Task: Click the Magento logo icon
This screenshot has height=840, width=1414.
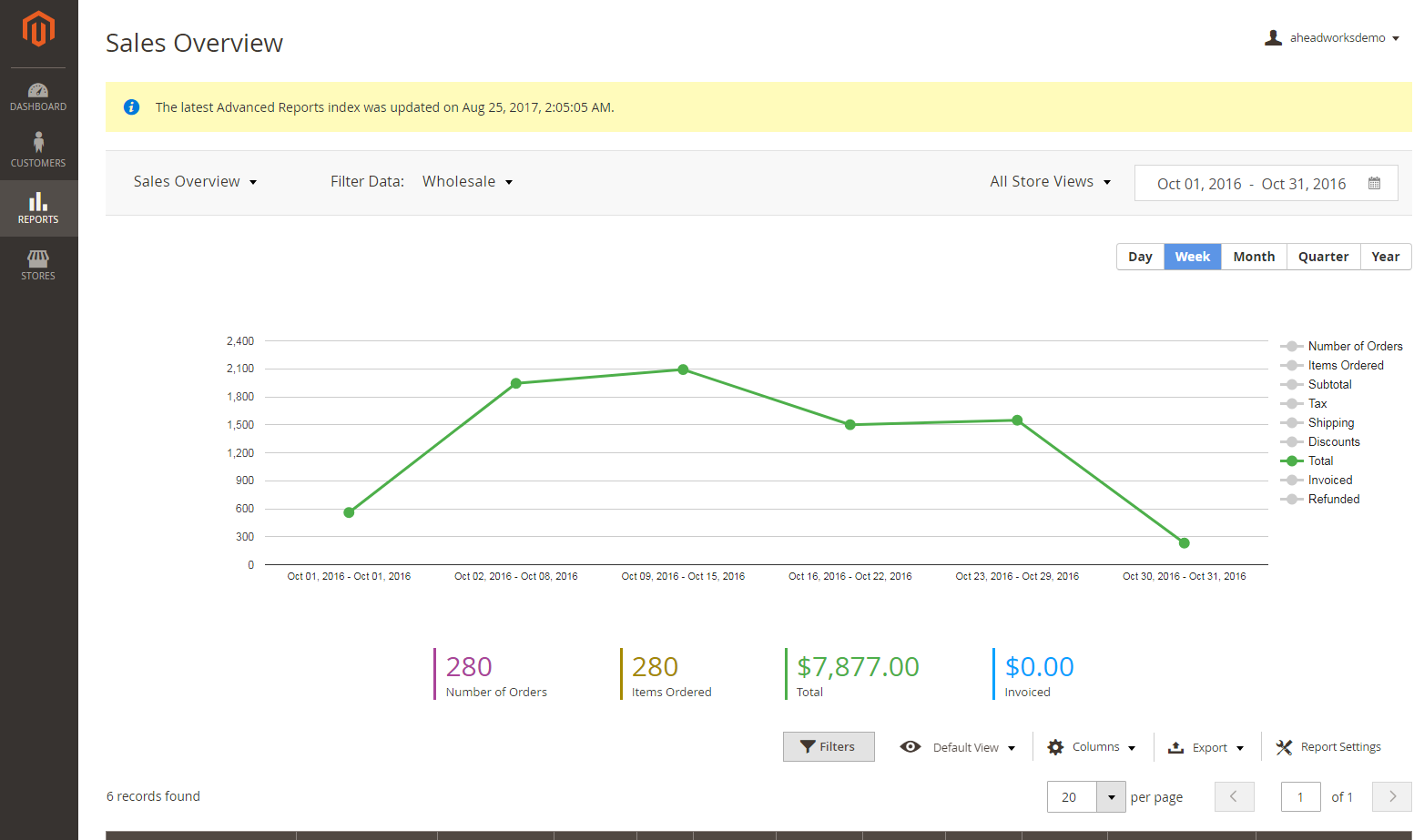Action: (38, 29)
